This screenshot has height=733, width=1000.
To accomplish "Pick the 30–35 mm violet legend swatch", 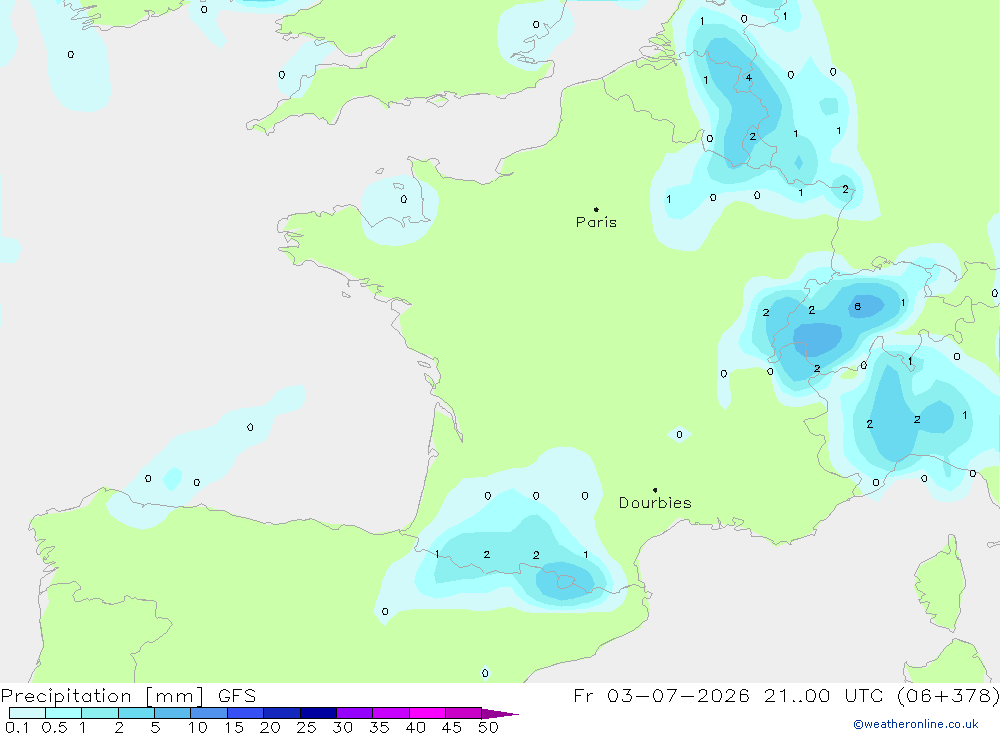I will [x=354, y=713].
